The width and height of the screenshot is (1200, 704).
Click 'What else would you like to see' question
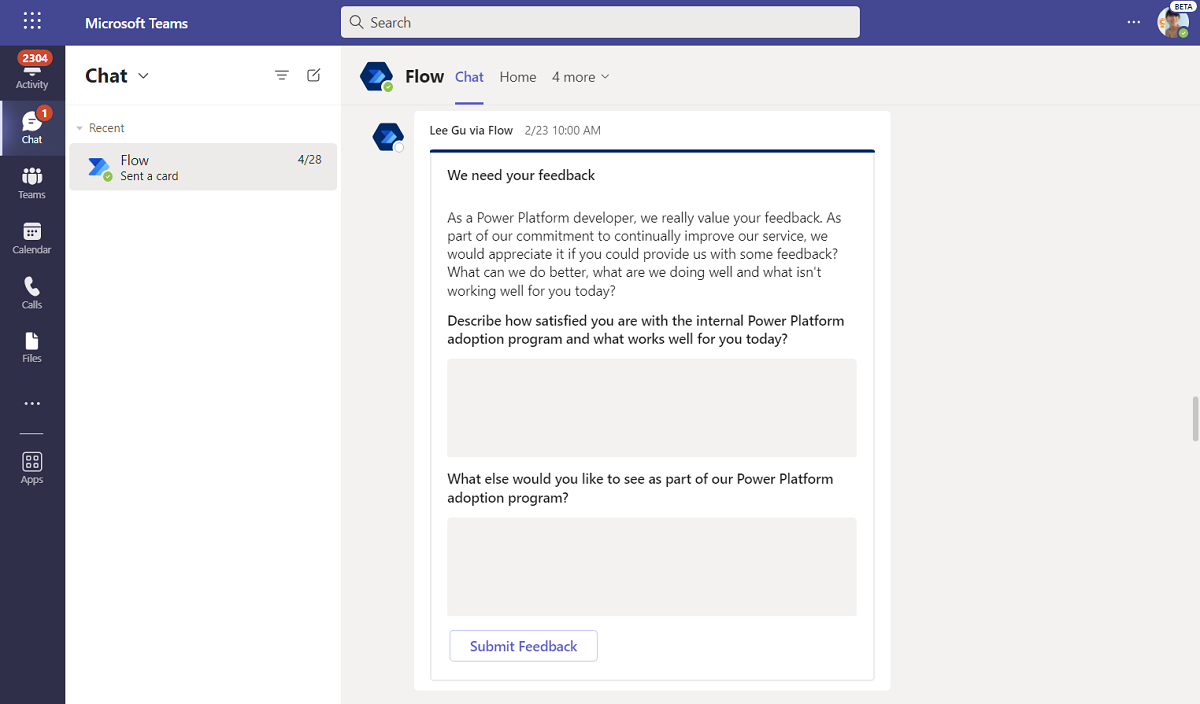(x=640, y=488)
